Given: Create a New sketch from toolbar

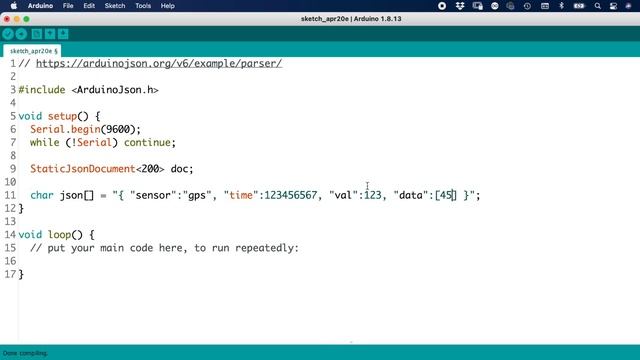Looking at the screenshot, I should (36, 34).
